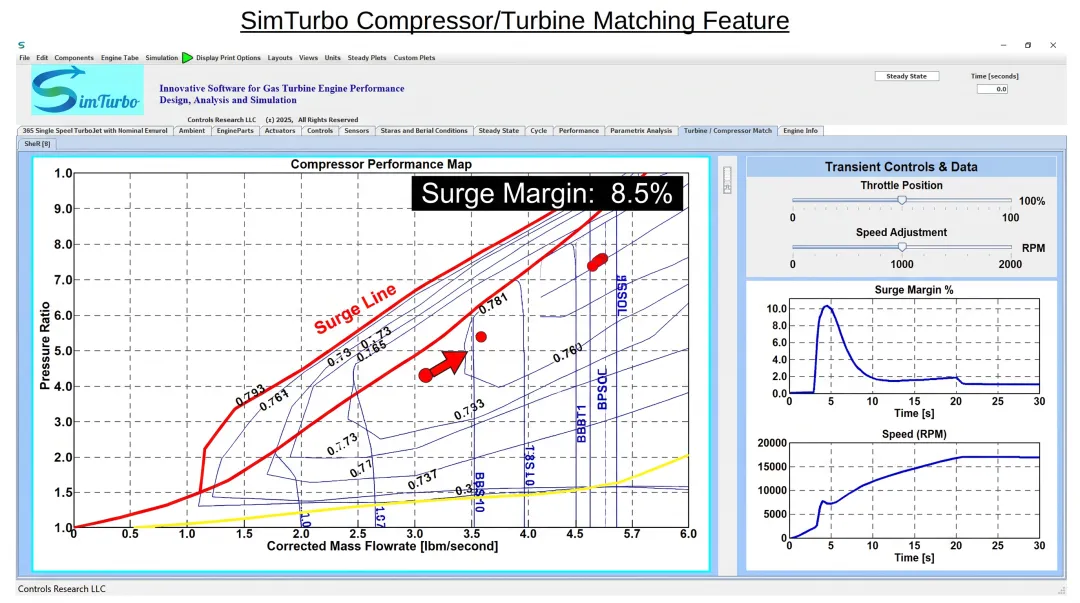Open the Custom Plets menu
The height and width of the screenshot is (603, 1080).
pyautogui.click(x=415, y=58)
